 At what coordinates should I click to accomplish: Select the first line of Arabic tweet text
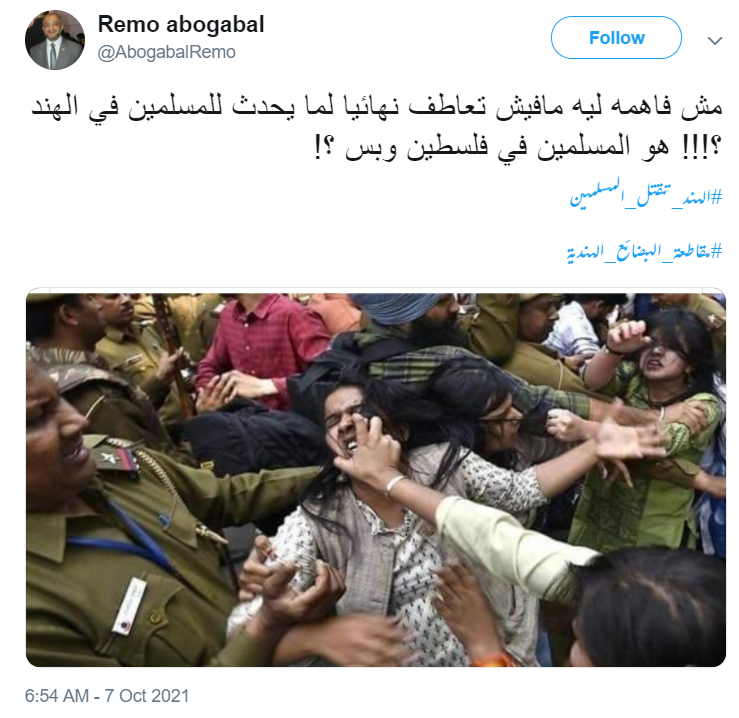point(377,107)
